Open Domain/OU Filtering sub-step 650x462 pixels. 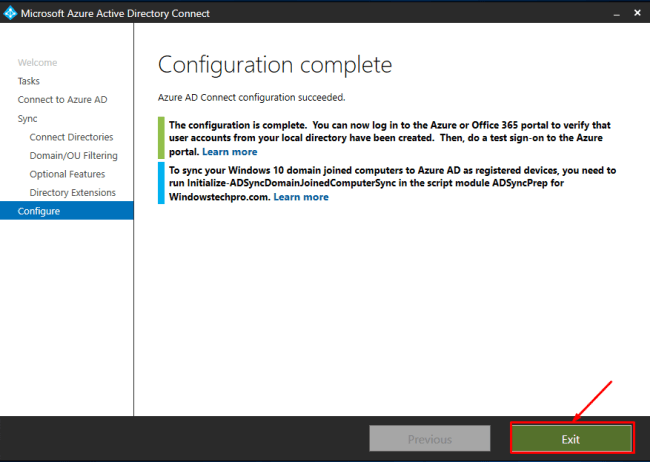tap(74, 156)
